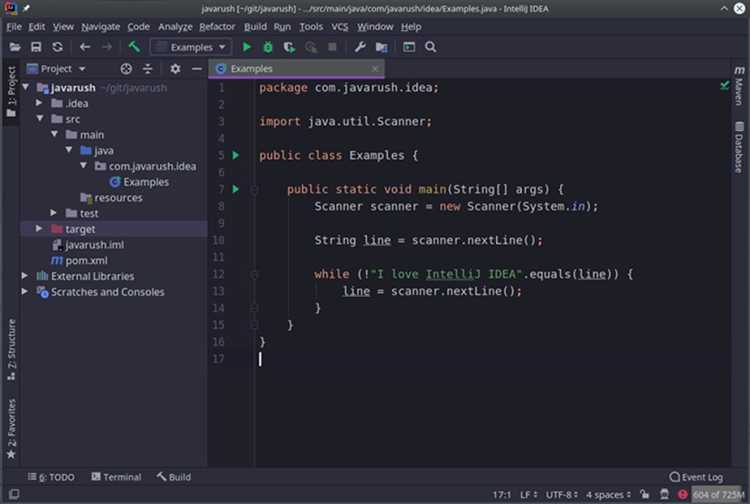Toggle the read-only lock icon in status bar
Screen dimensions: 750x504
[x=645, y=494]
